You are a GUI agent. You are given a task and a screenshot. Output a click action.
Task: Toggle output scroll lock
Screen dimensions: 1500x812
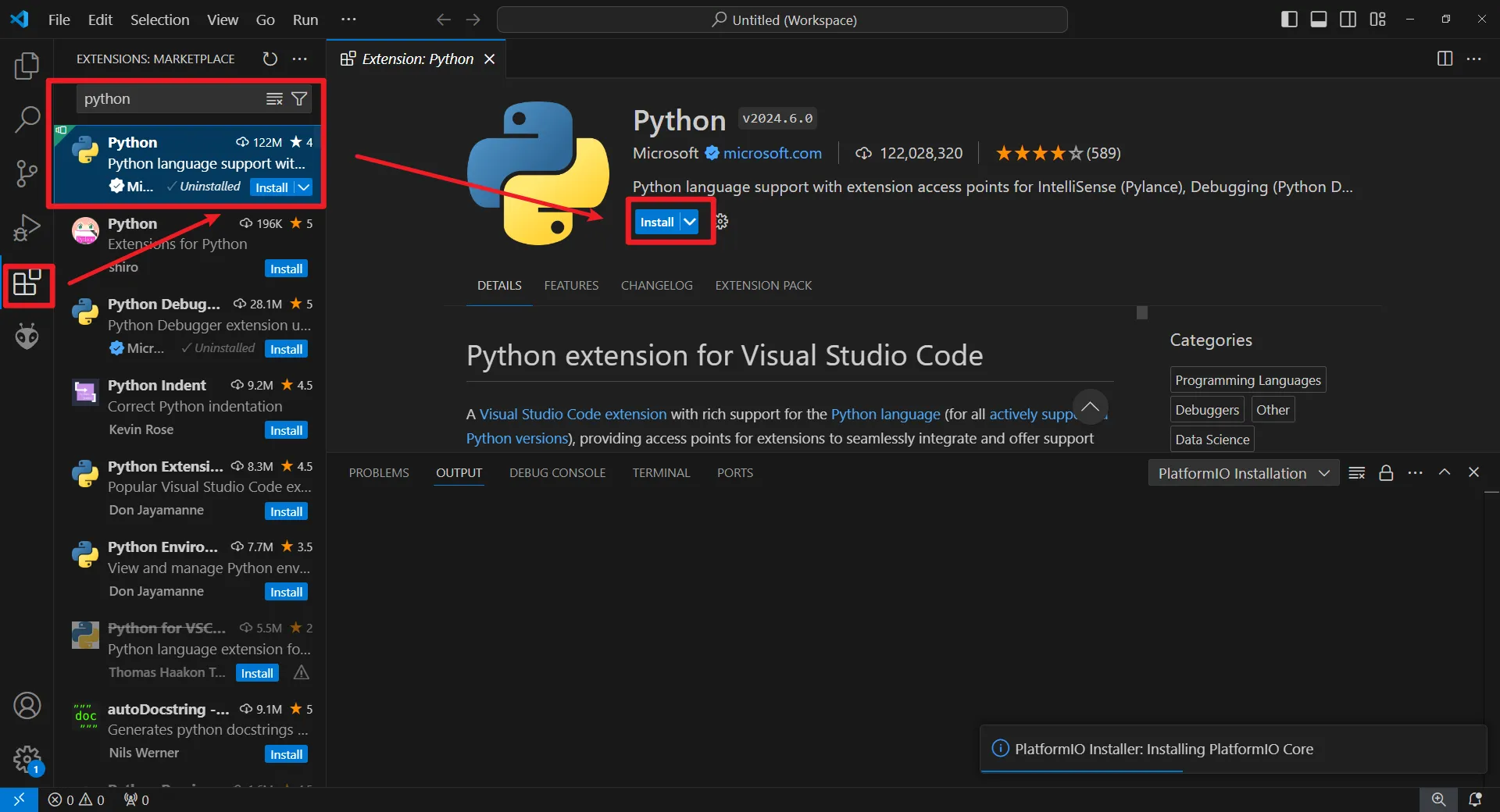click(1386, 473)
